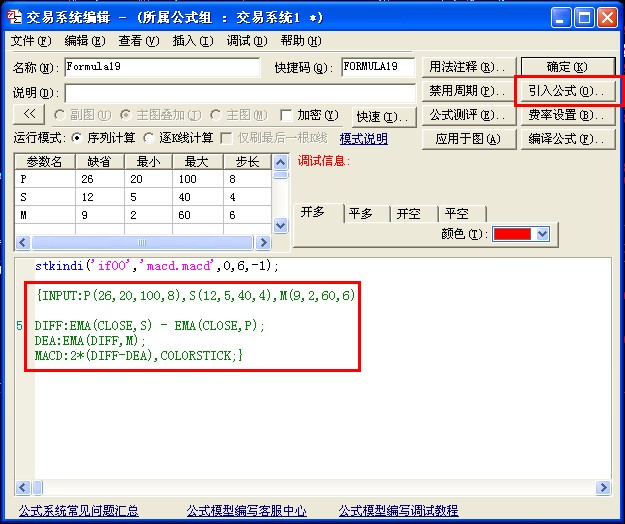Screen dimensions: 625x524
Task: Click code editor scroll left arrow
Action: pyautogui.click(x=23, y=487)
